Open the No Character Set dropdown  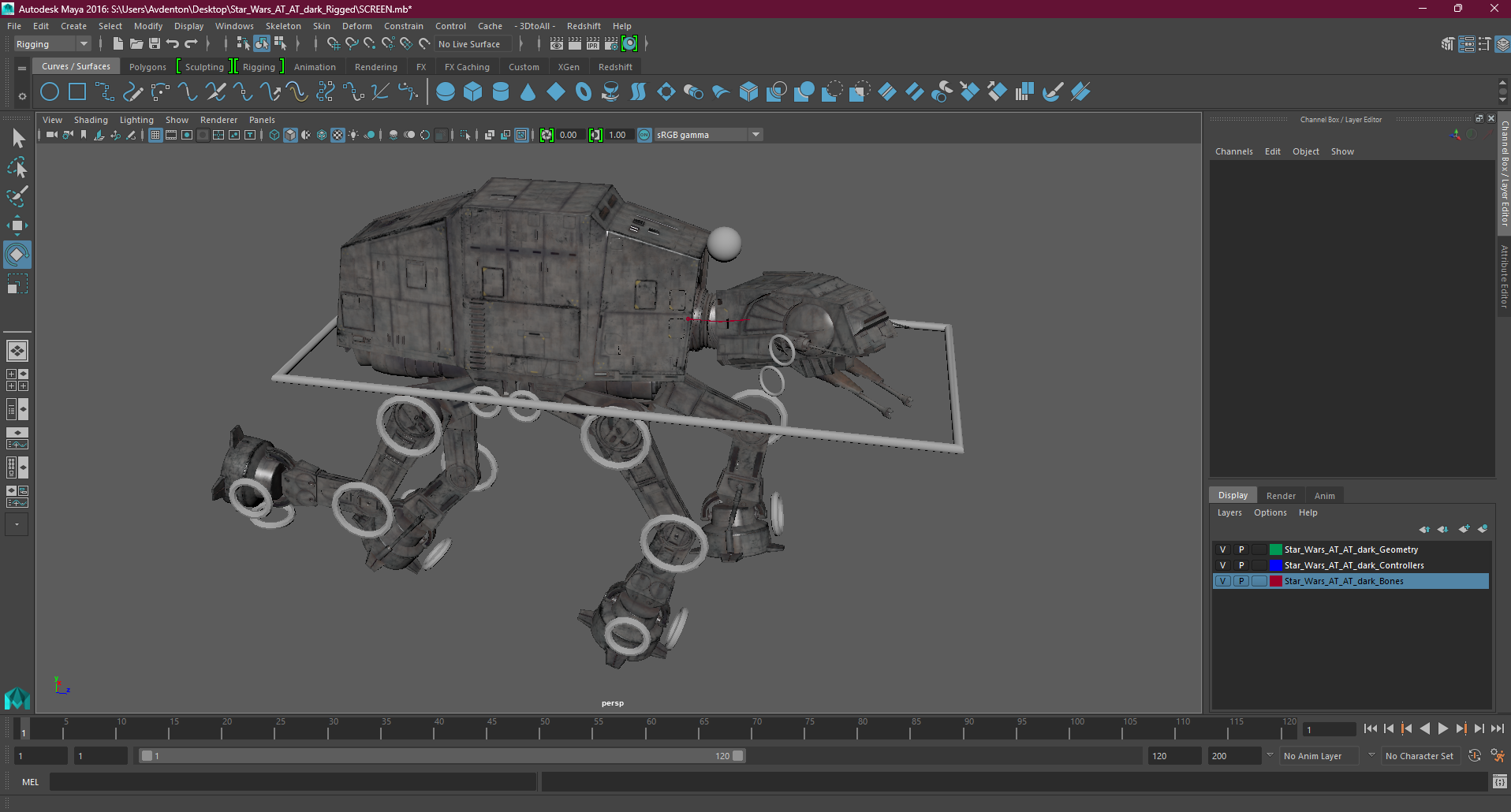pos(1420,756)
